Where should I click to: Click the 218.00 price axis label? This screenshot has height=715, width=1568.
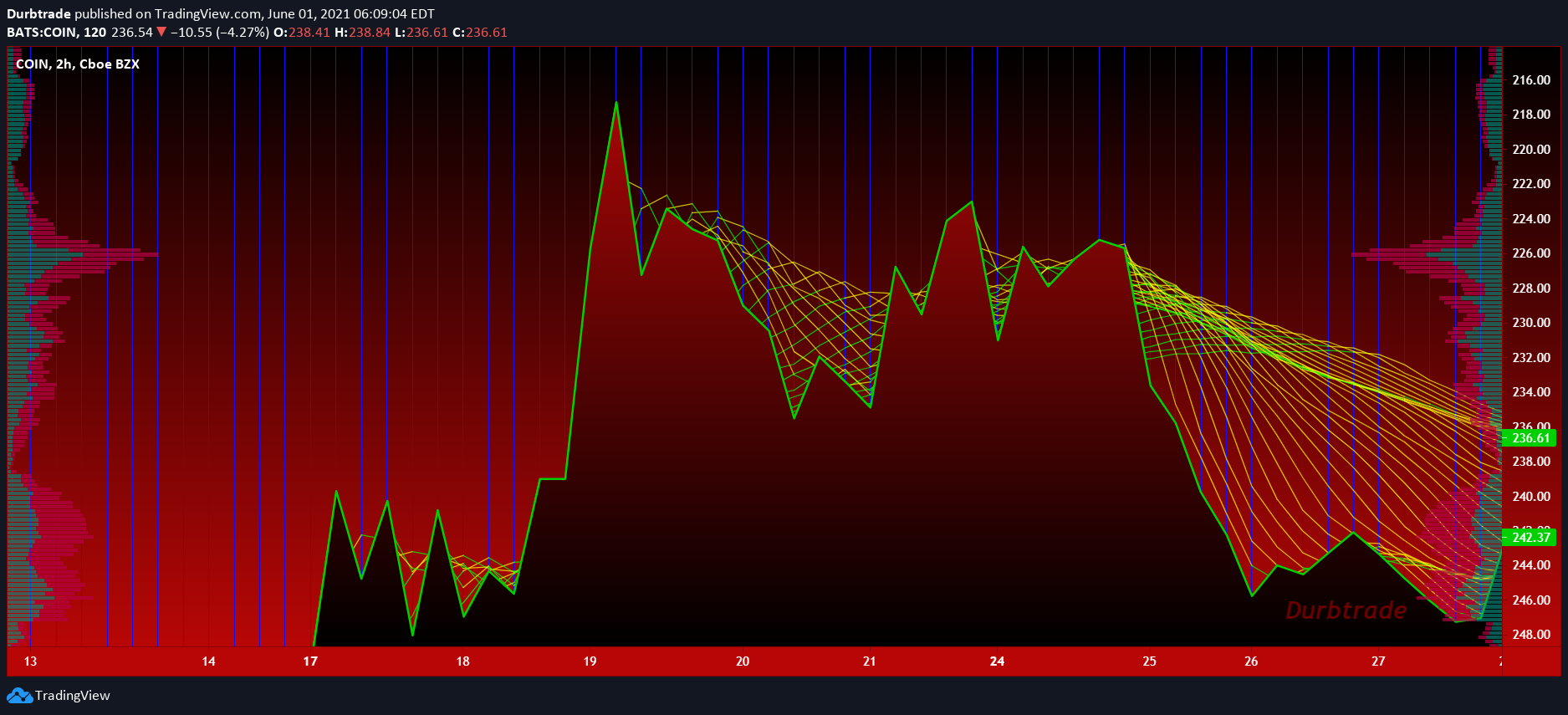pyautogui.click(x=1531, y=115)
